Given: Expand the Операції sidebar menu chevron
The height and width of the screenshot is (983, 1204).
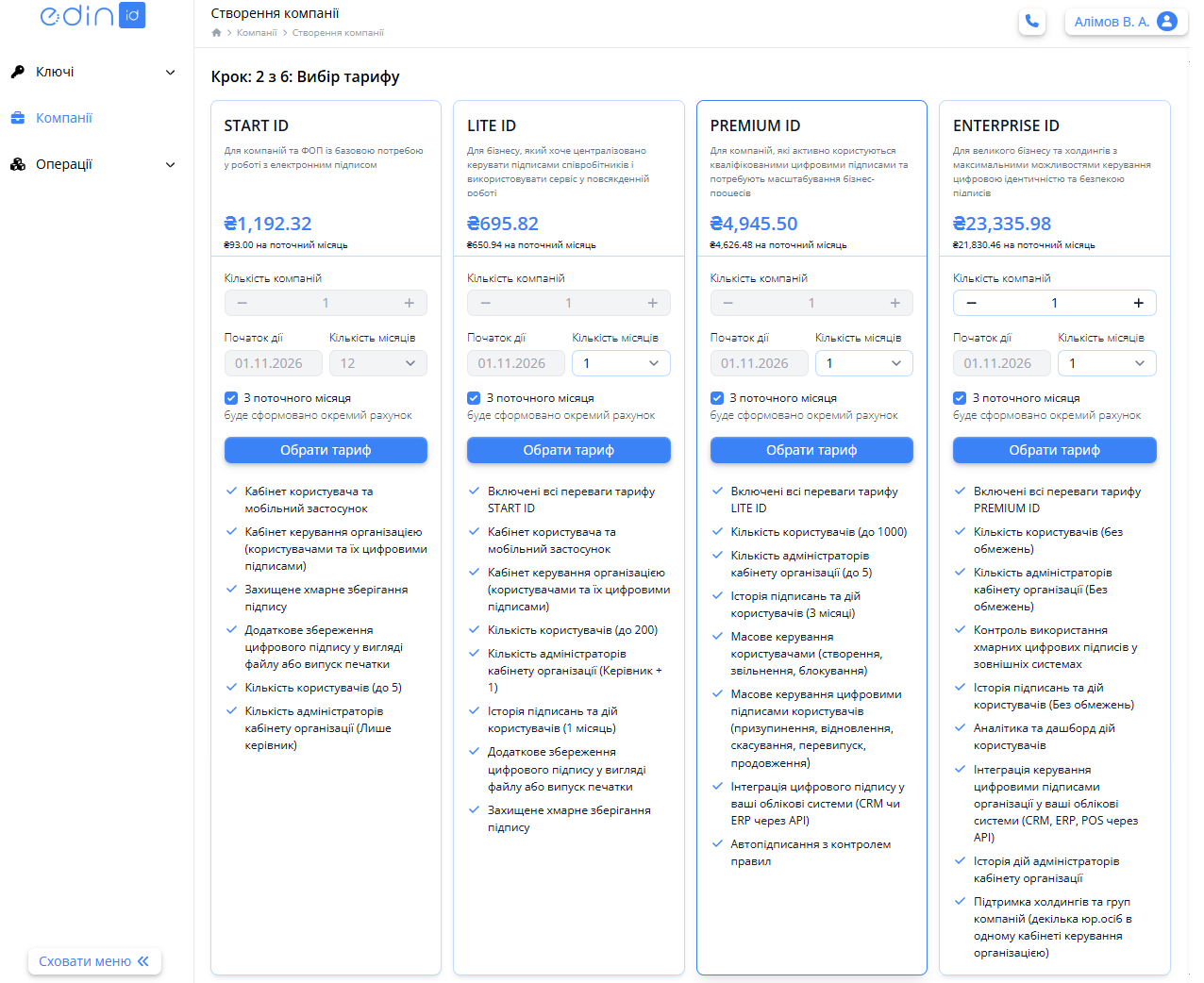Looking at the screenshot, I should point(171,164).
